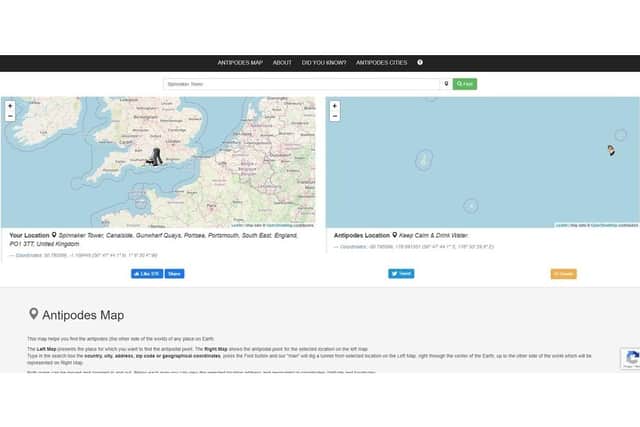
Task: Click the digging man marker on left map
Action: coord(155,157)
